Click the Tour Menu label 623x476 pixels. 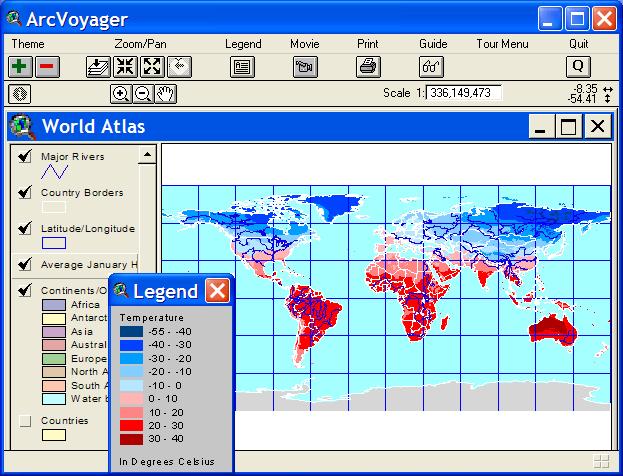501,44
